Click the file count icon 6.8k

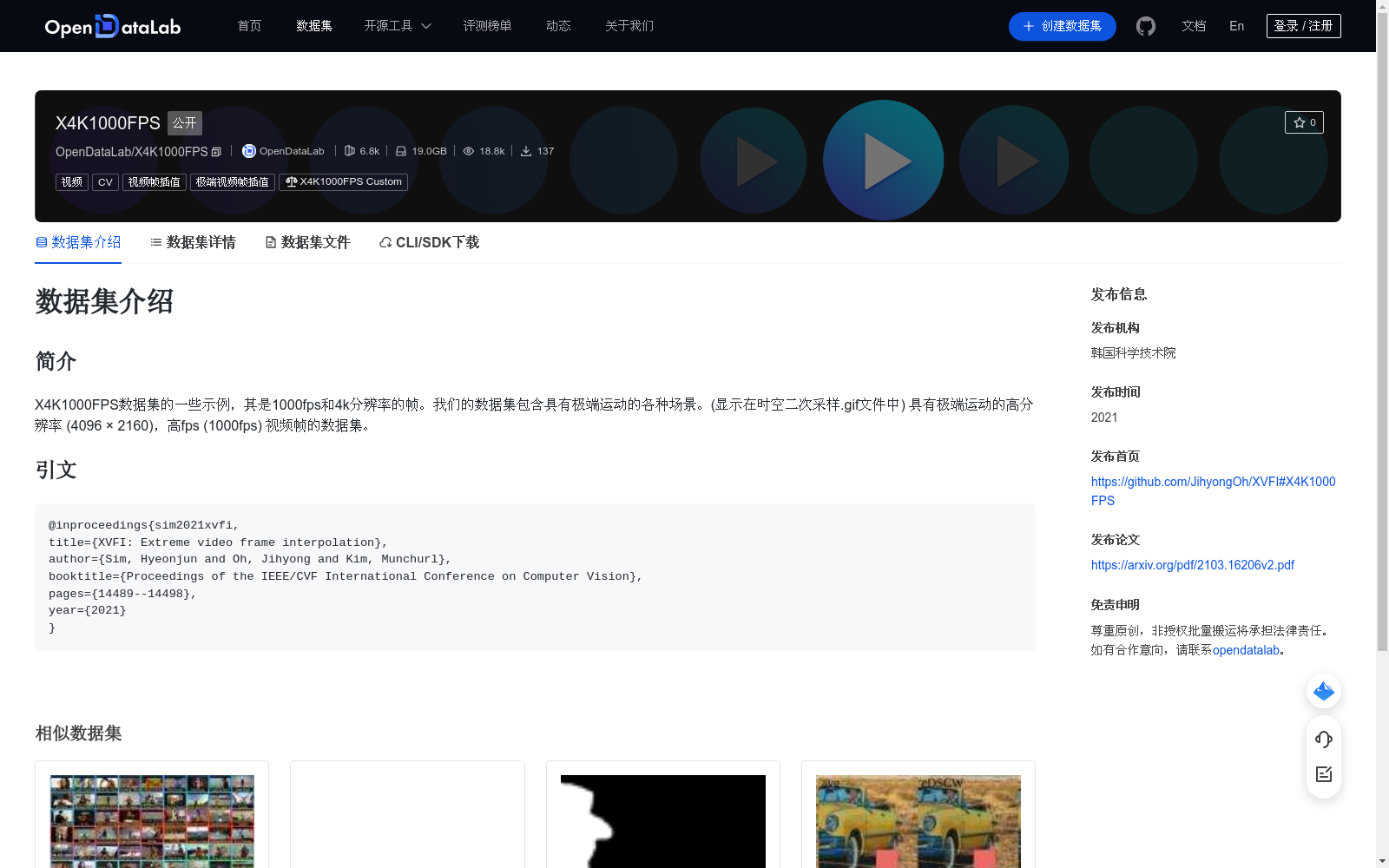[x=350, y=151]
